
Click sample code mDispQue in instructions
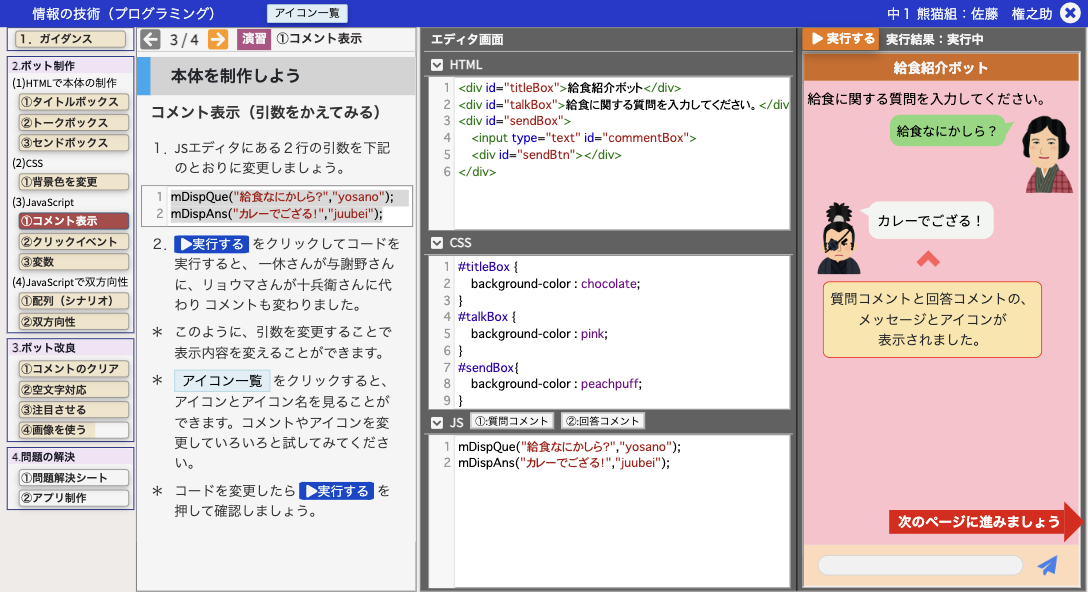click(x=282, y=197)
